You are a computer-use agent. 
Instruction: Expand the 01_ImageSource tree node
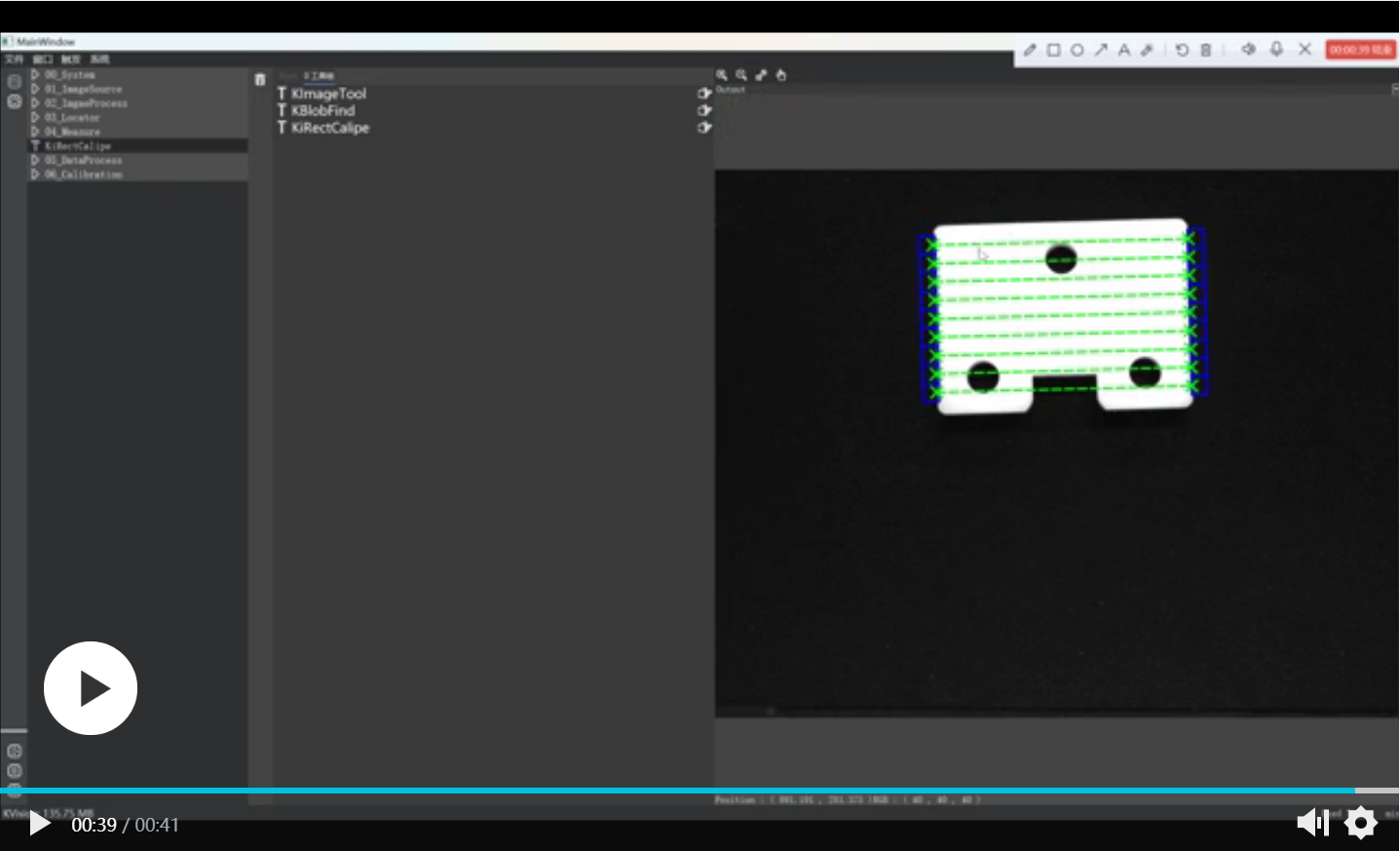click(x=35, y=89)
